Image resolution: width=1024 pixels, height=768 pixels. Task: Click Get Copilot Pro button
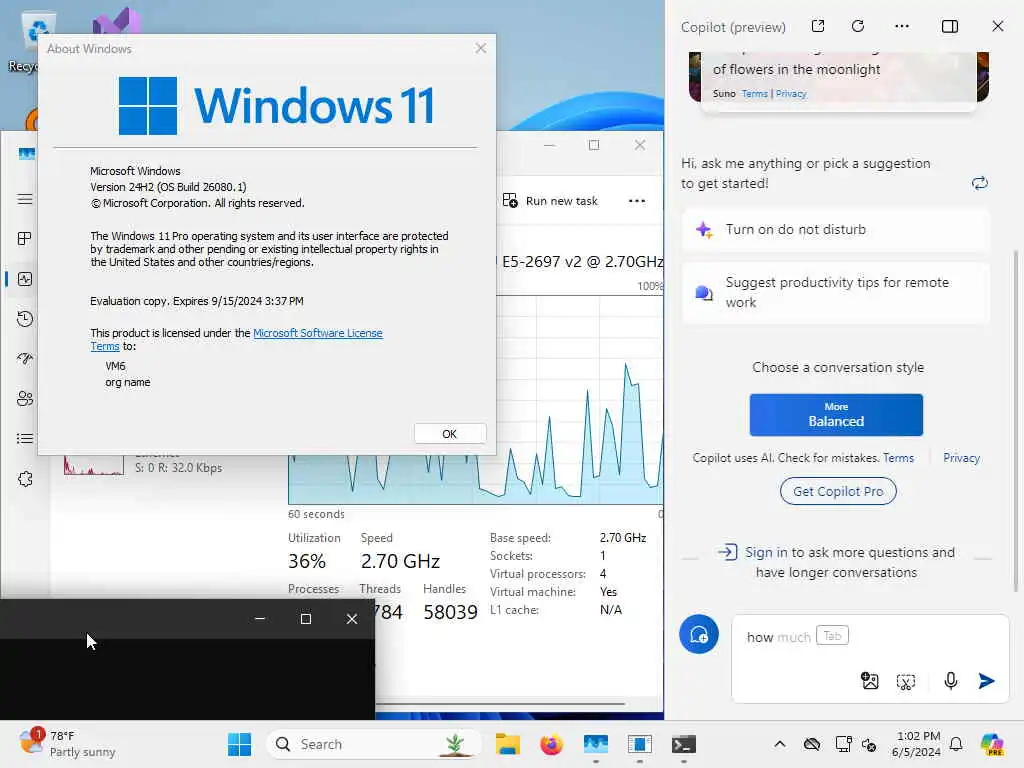click(838, 491)
